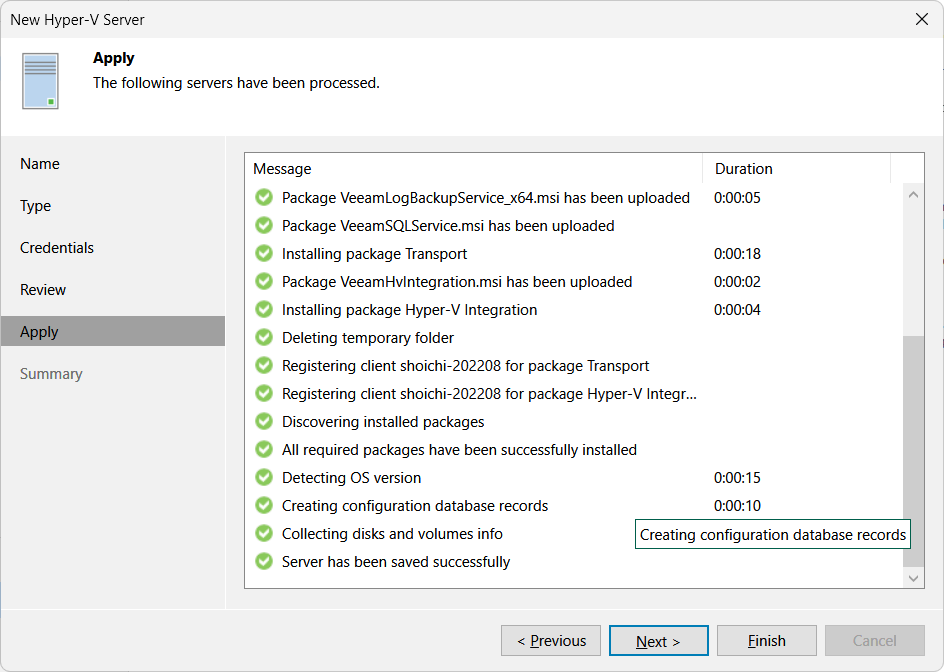Click the success icon for Detecting OS version

pyautogui.click(x=264, y=478)
